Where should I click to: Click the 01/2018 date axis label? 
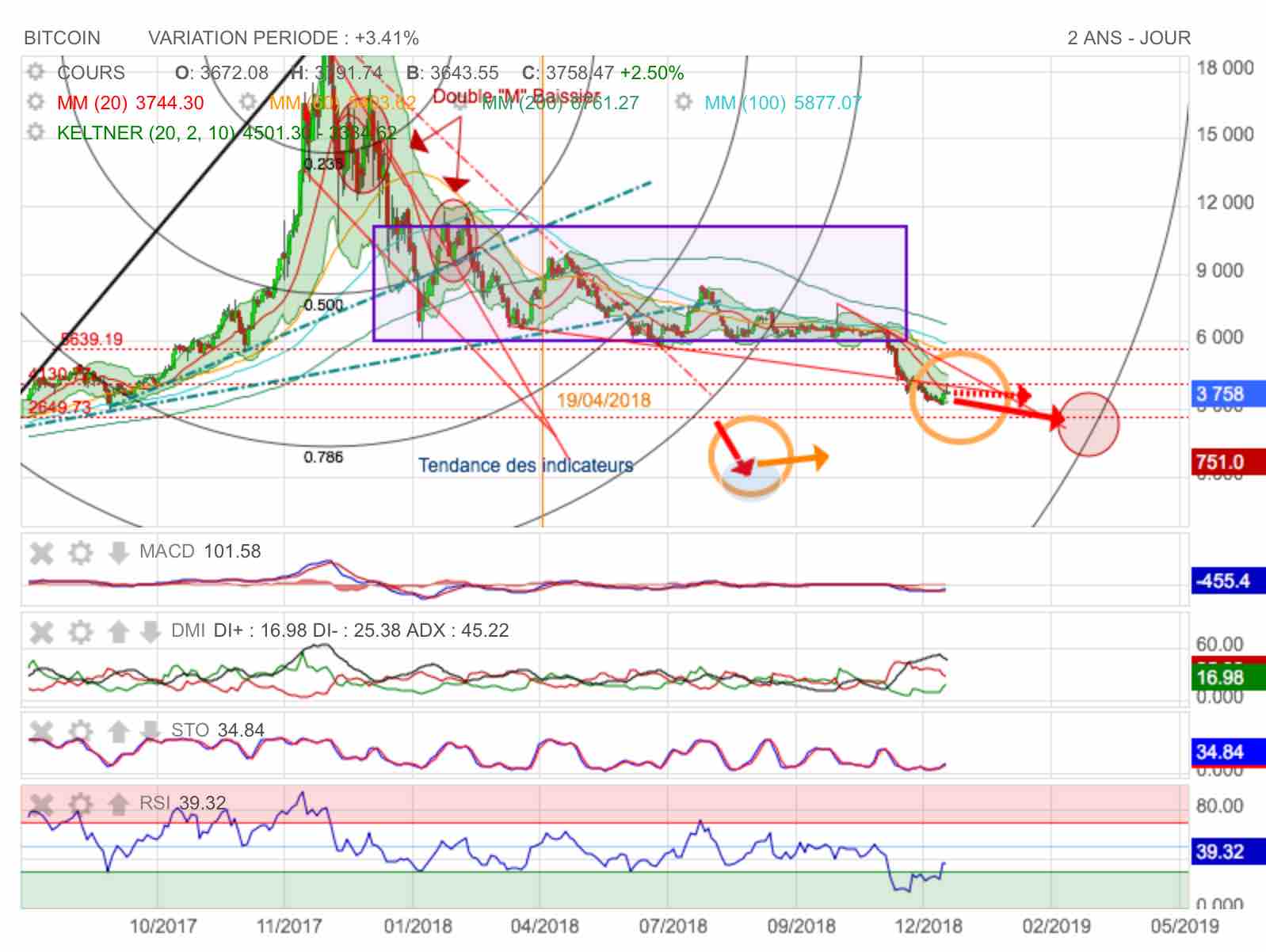(x=418, y=926)
